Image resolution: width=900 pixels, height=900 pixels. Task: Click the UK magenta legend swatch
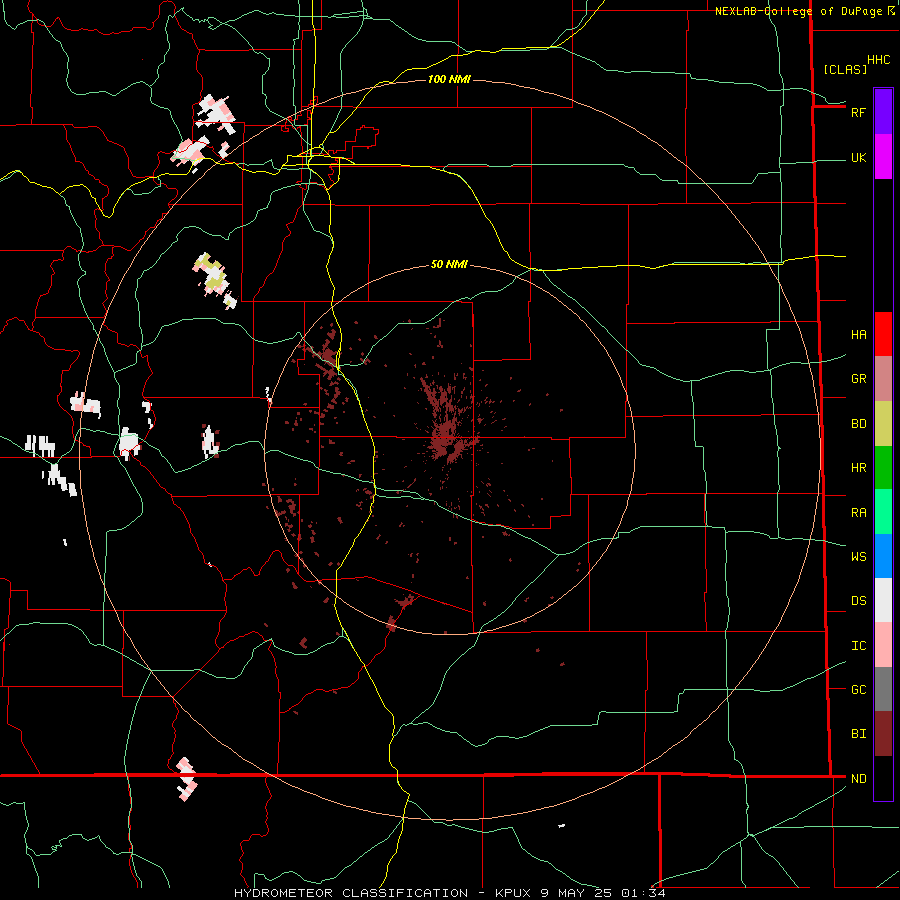[883, 157]
